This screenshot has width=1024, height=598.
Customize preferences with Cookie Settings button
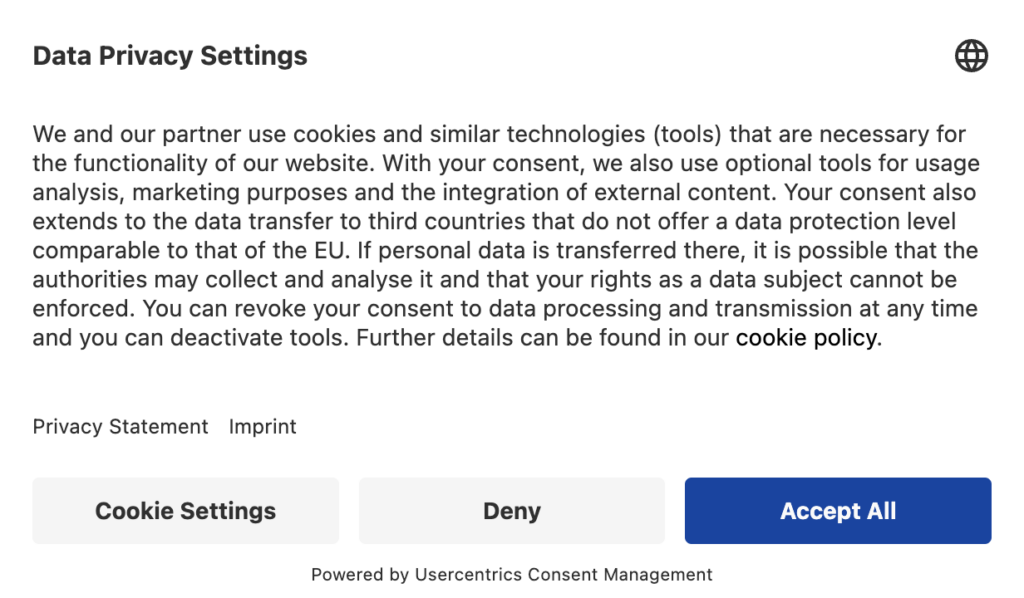(185, 511)
